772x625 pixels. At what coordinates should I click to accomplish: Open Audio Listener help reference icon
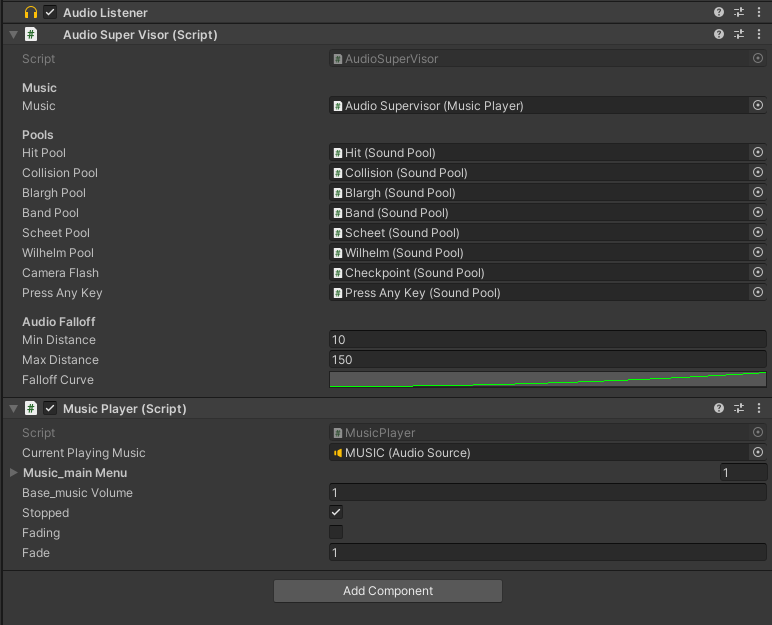(719, 12)
